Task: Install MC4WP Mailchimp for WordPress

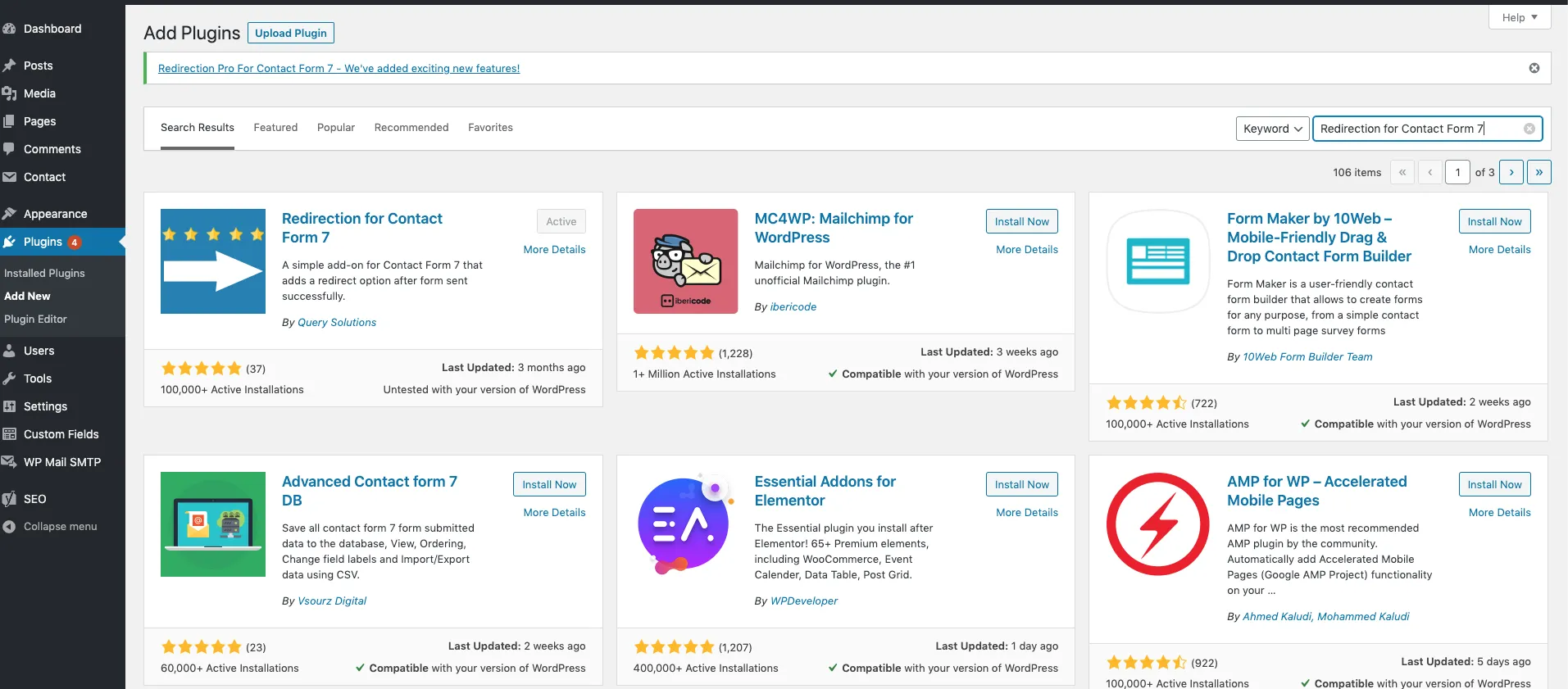Action: tap(1022, 221)
